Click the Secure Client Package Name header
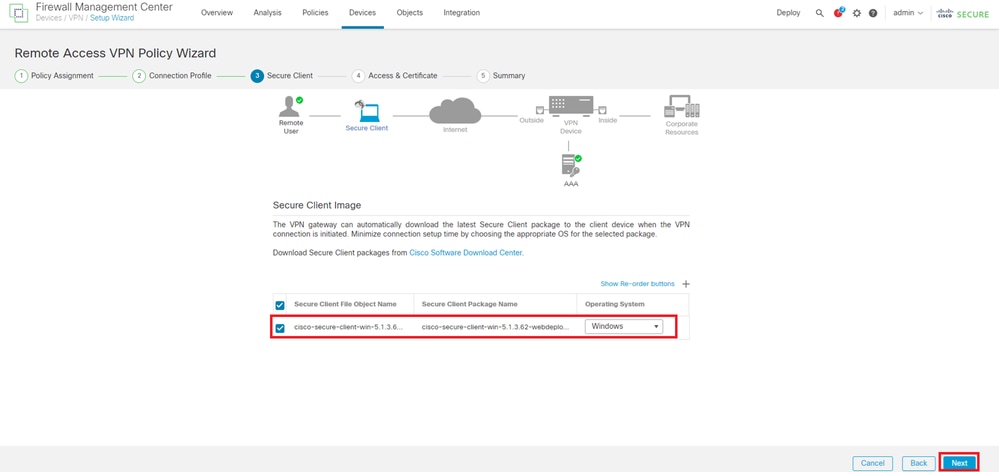This screenshot has width=999, height=472. [x=470, y=304]
